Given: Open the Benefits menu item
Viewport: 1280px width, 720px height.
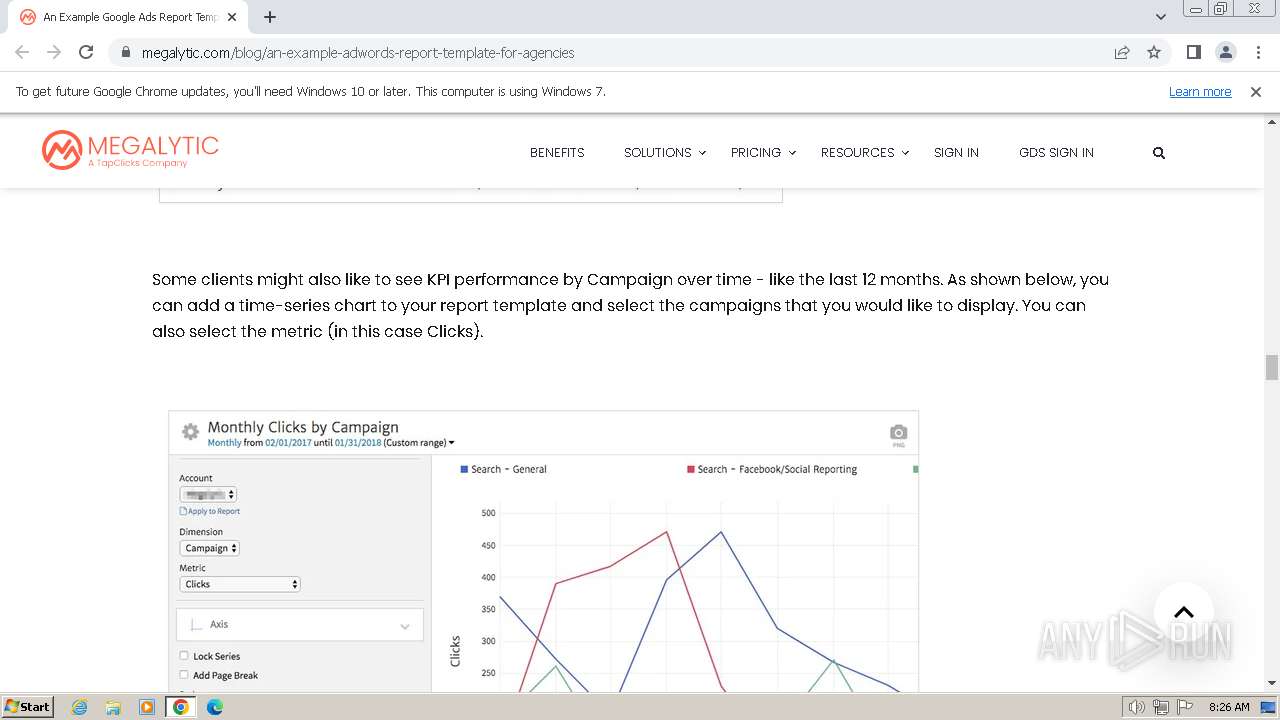Looking at the screenshot, I should pos(557,153).
